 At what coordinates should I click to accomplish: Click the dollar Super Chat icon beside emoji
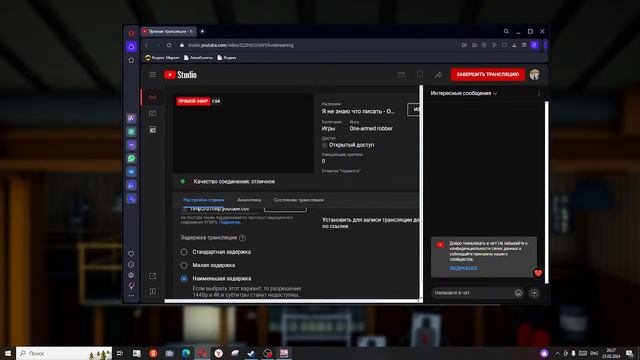coord(534,293)
